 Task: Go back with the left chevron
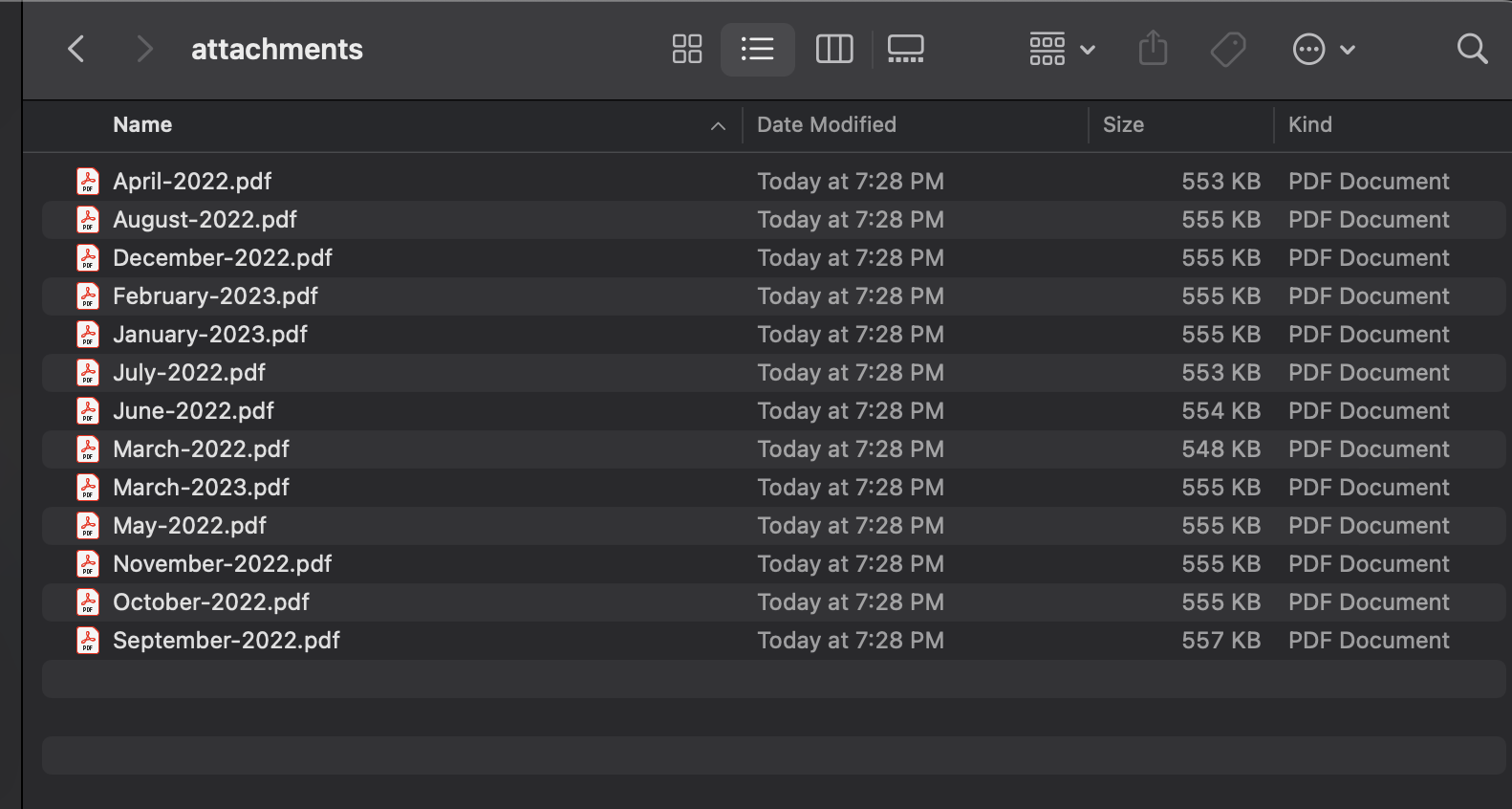(x=77, y=49)
